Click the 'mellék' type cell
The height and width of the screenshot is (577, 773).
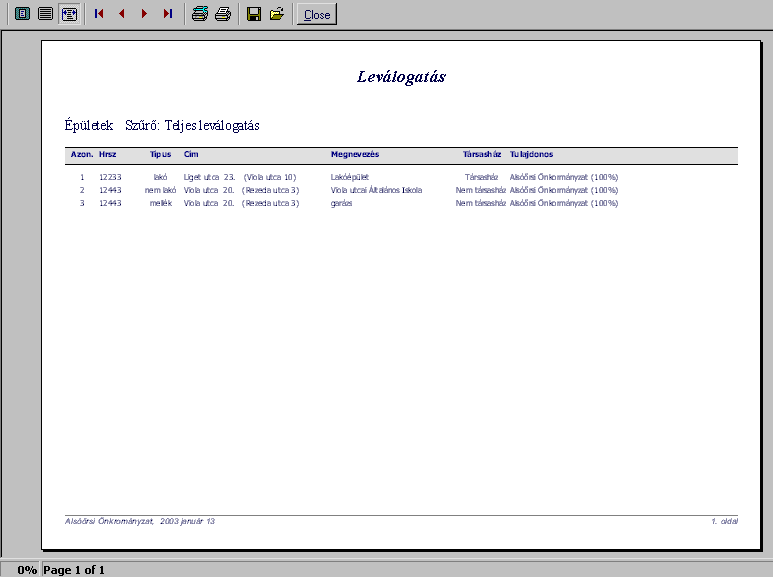161,203
